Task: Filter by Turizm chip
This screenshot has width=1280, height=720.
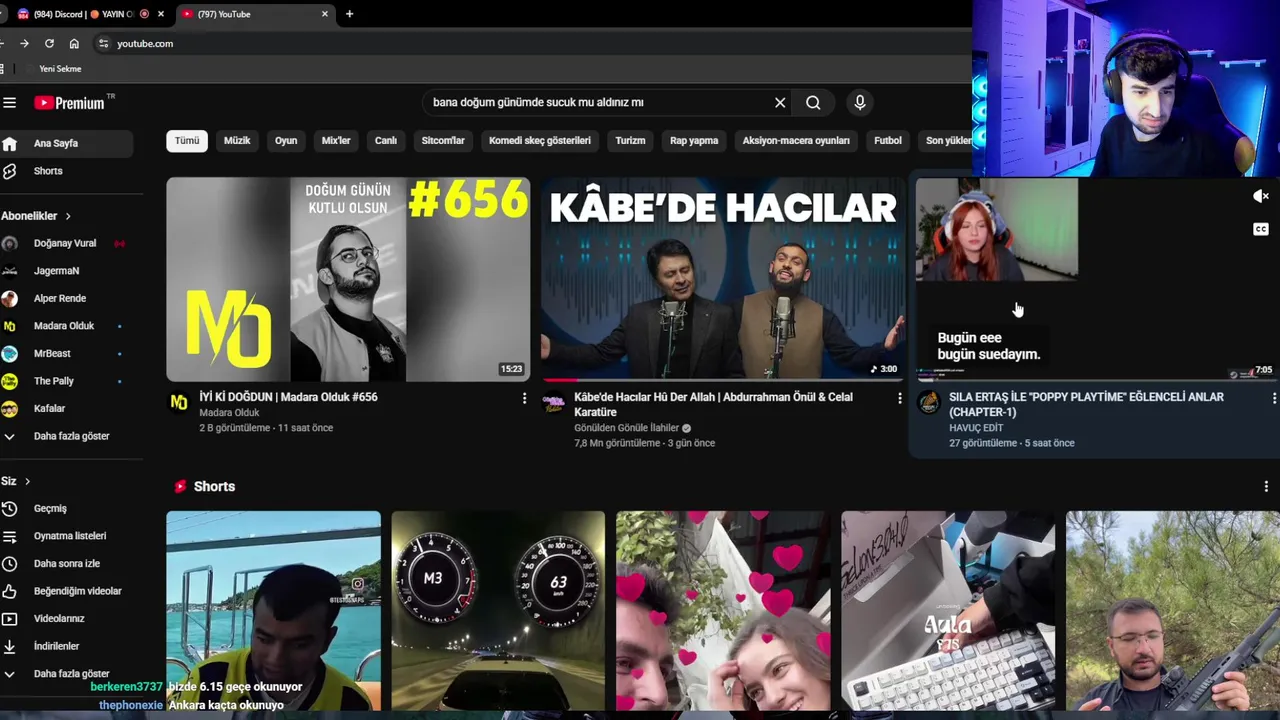Action: [630, 141]
